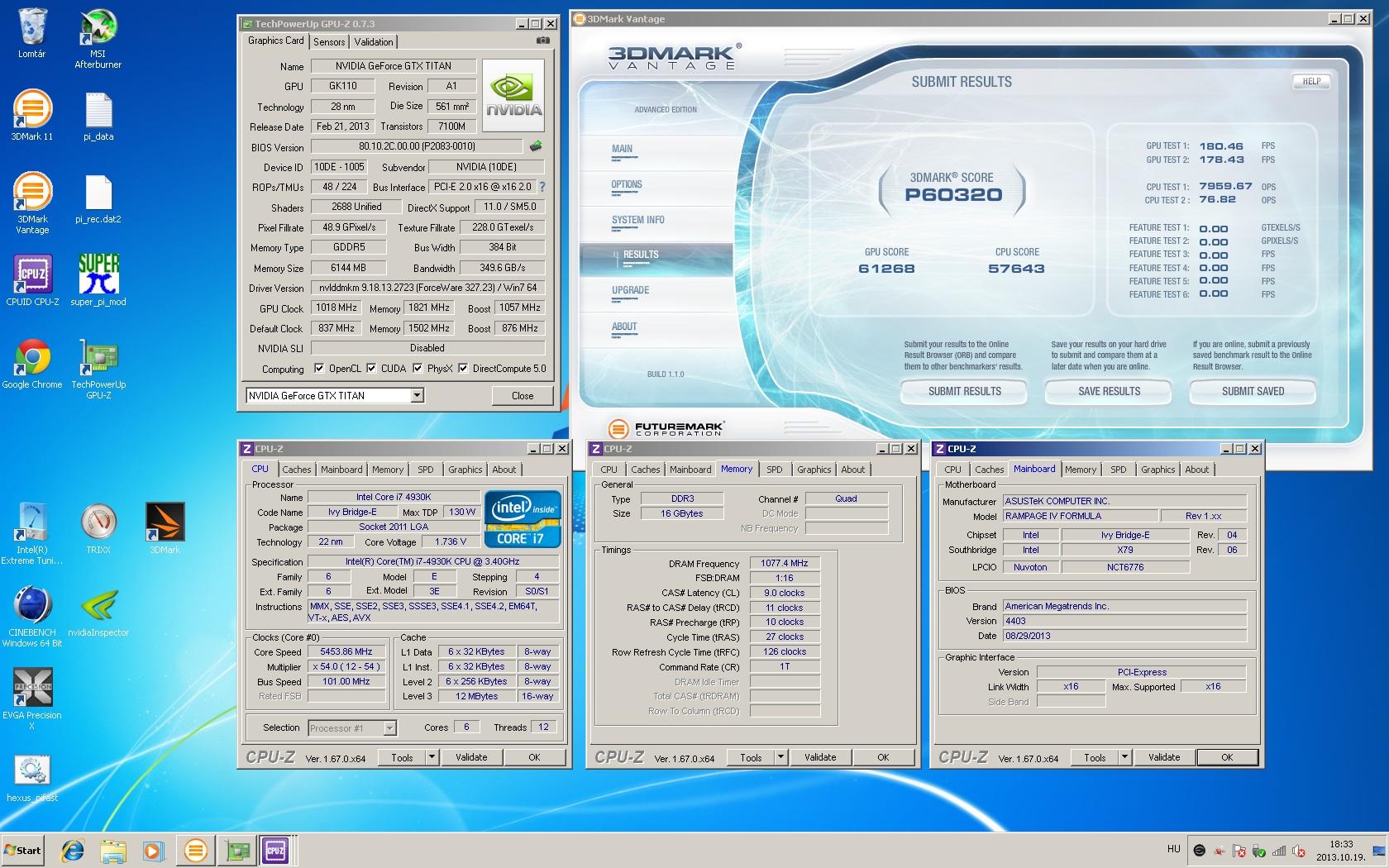This screenshot has width=1389, height=868.
Task: Select the super_pi_mod desktop icon
Action: (98, 280)
